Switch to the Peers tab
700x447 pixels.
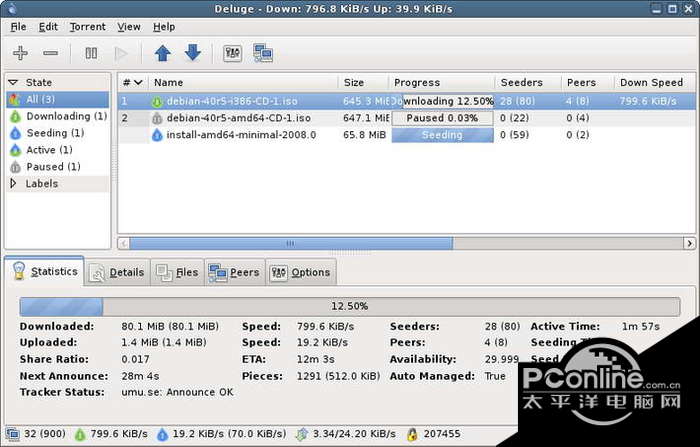coord(234,272)
